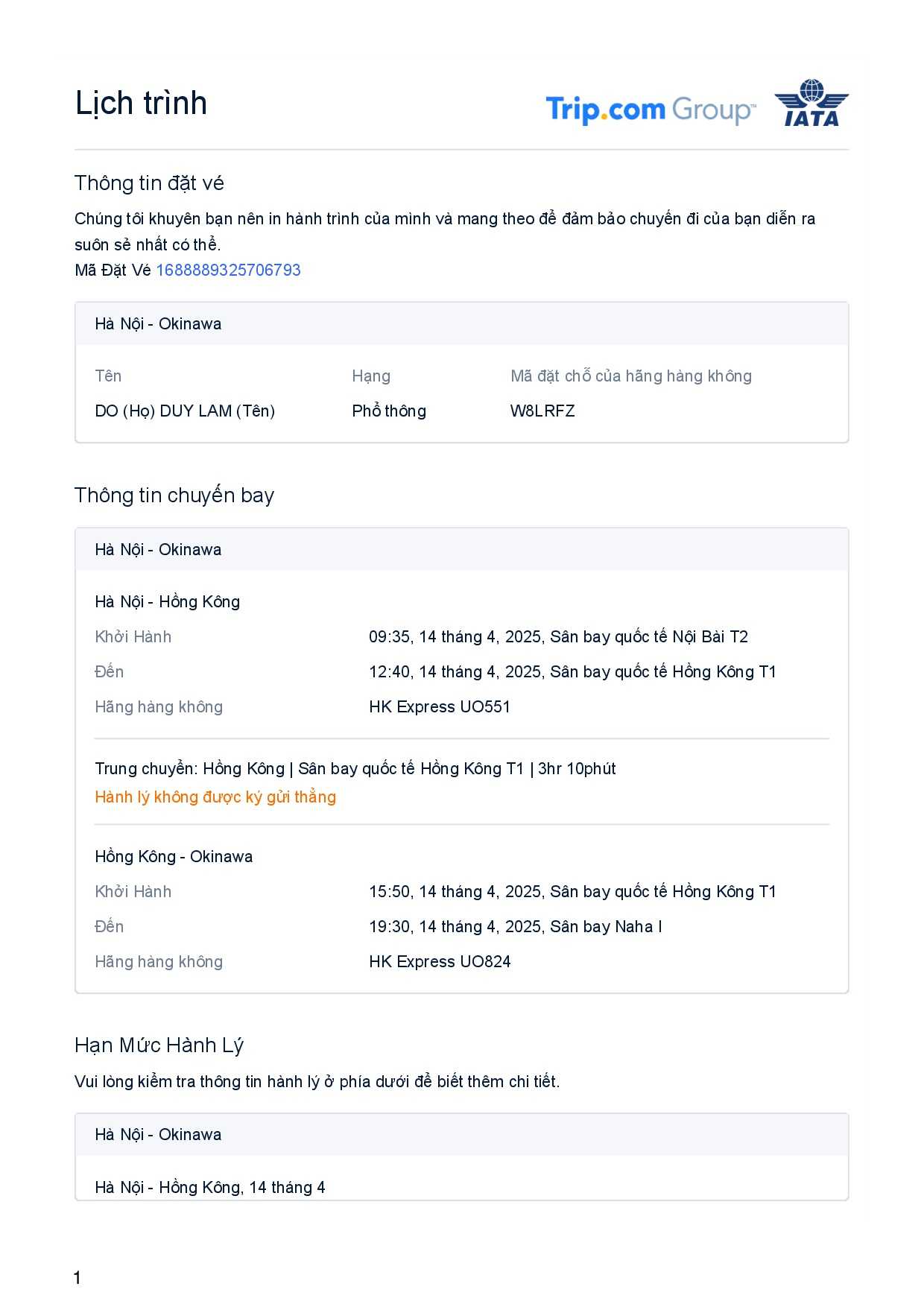The height and width of the screenshot is (1307, 924).
Task: Click passenger name DO DUY LAM
Action: (x=185, y=411)
